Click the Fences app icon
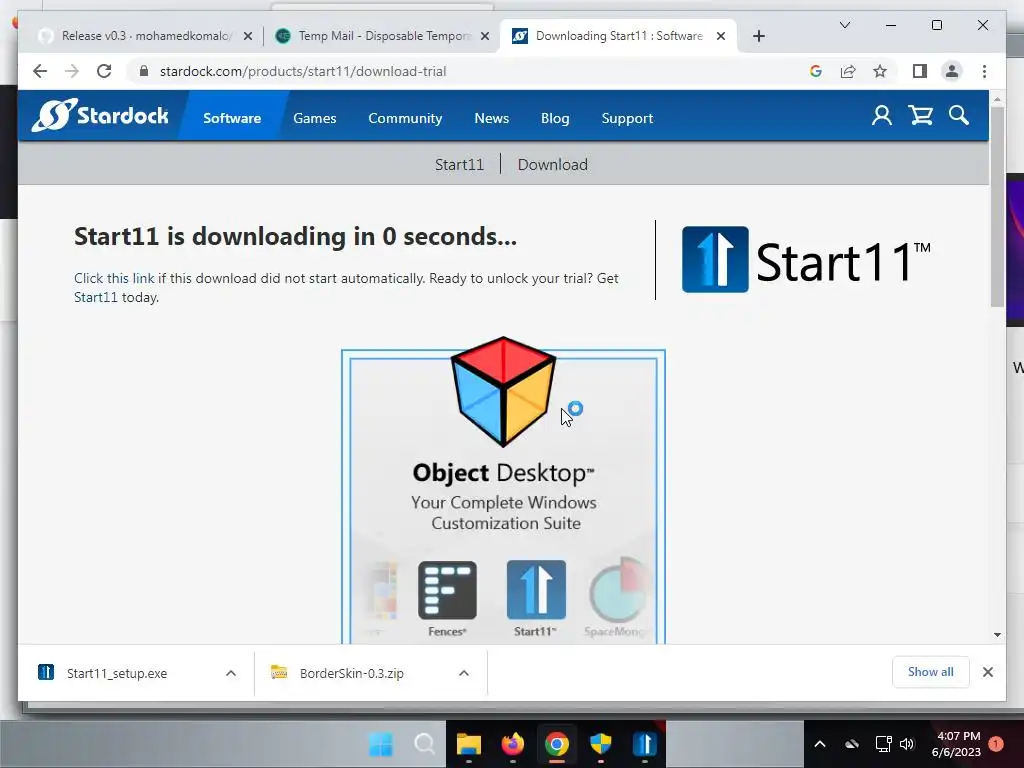Viewport: 1024px width, 768px height. [447, 590]
